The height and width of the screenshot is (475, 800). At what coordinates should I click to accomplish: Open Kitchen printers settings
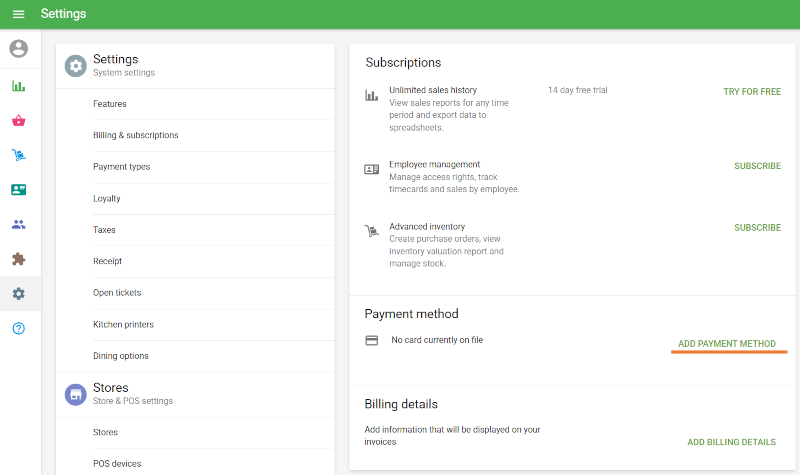[x=214, y=324]
